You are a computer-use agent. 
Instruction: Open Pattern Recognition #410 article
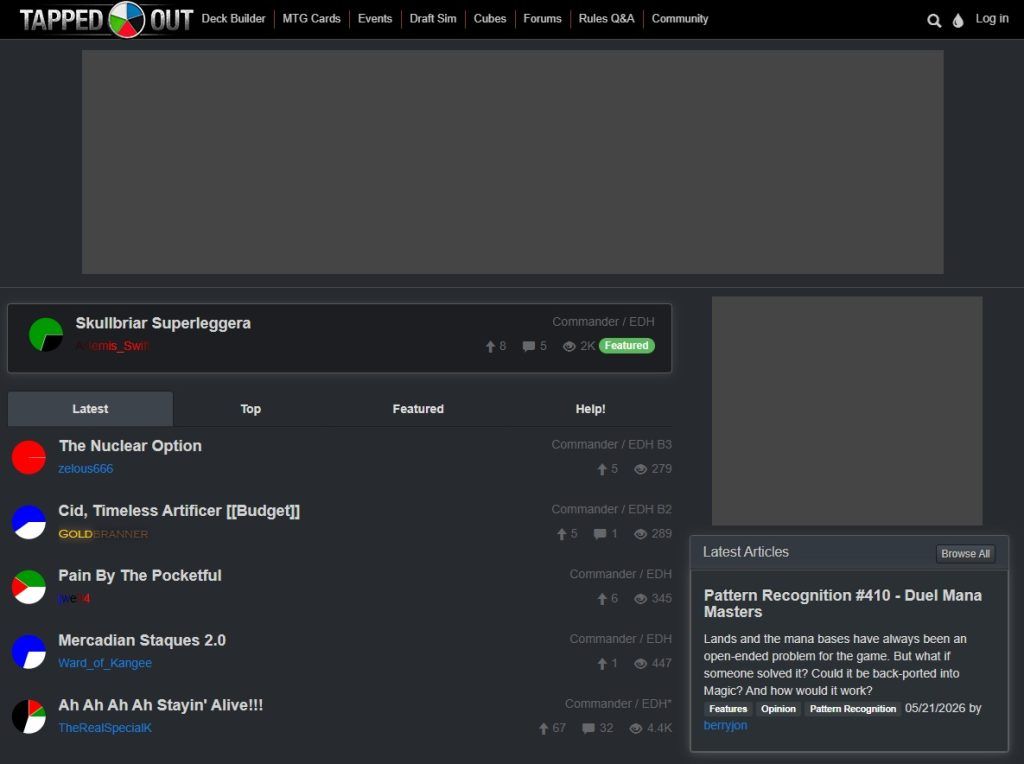tap(842, 603)
